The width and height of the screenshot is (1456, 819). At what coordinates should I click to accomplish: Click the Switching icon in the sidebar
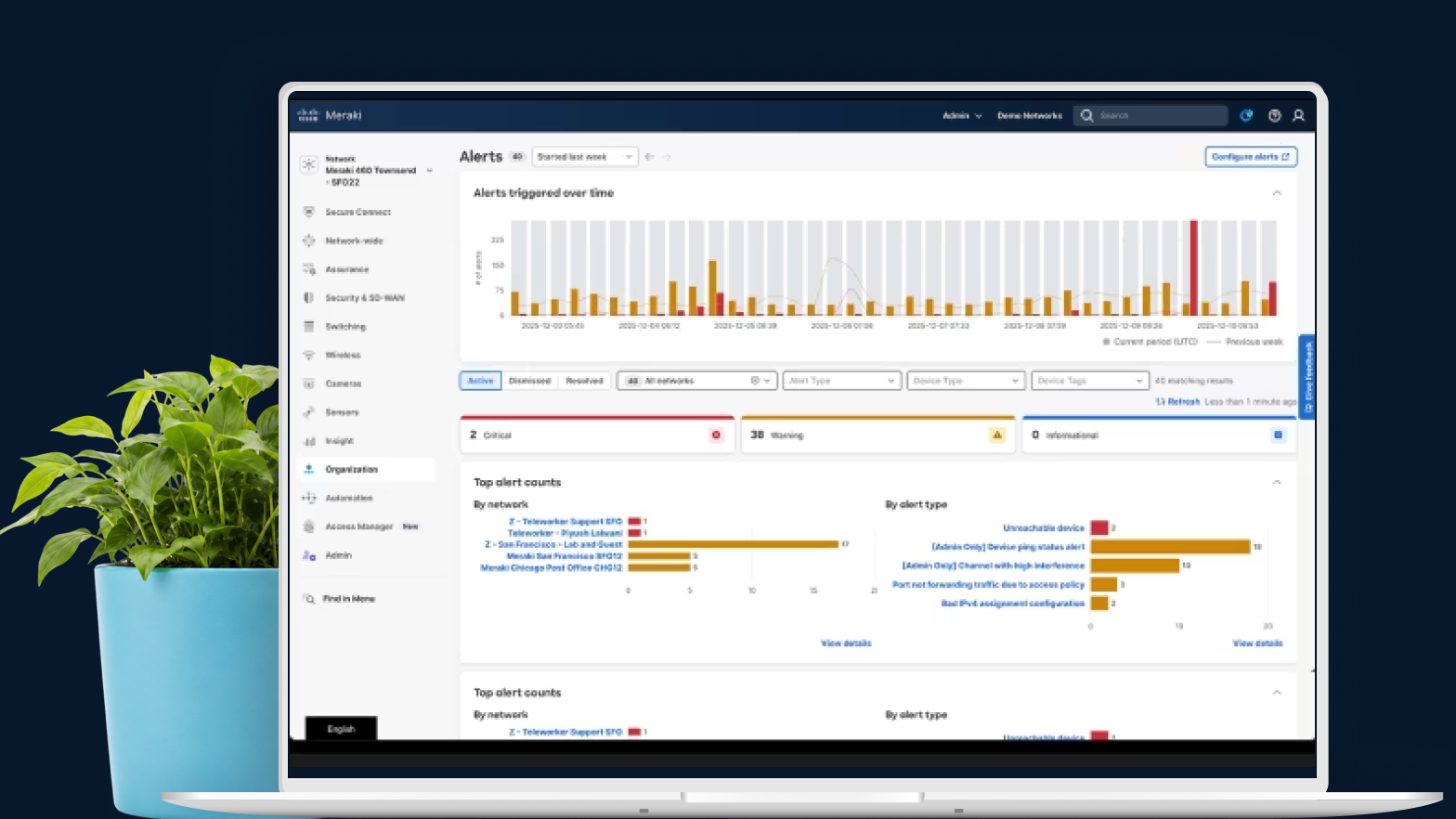pyautogui.click(x=309, y=327)
